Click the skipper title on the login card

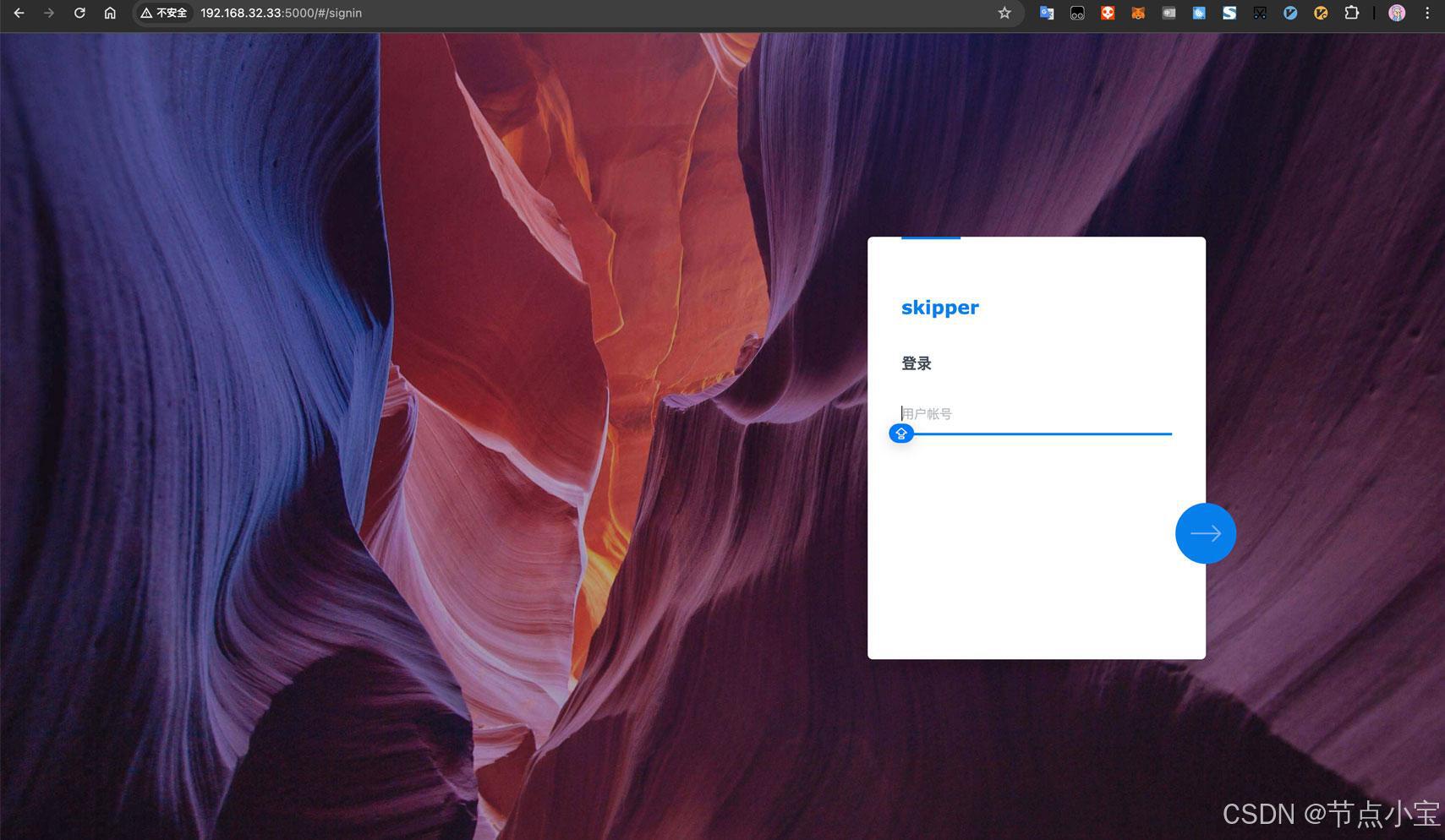[x=939, y=308]
